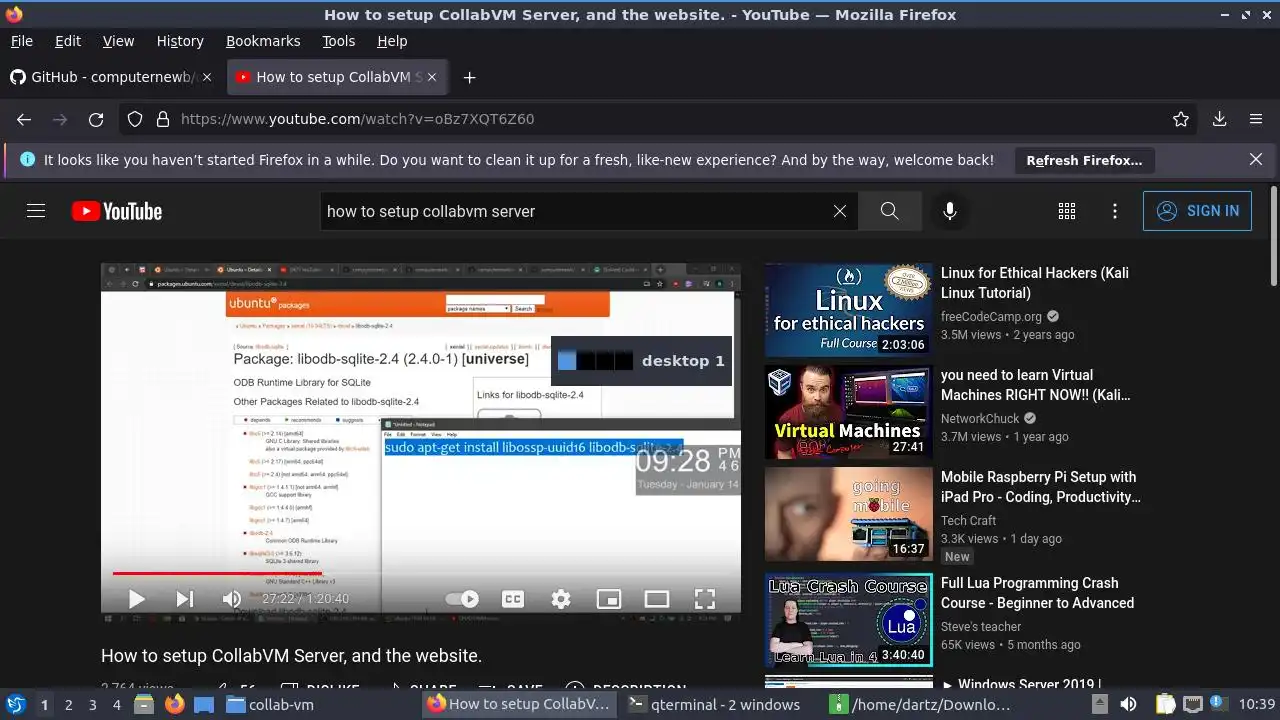1280x720 pixels.
Task: Toggle the autoplay switch
Action: 462,599
